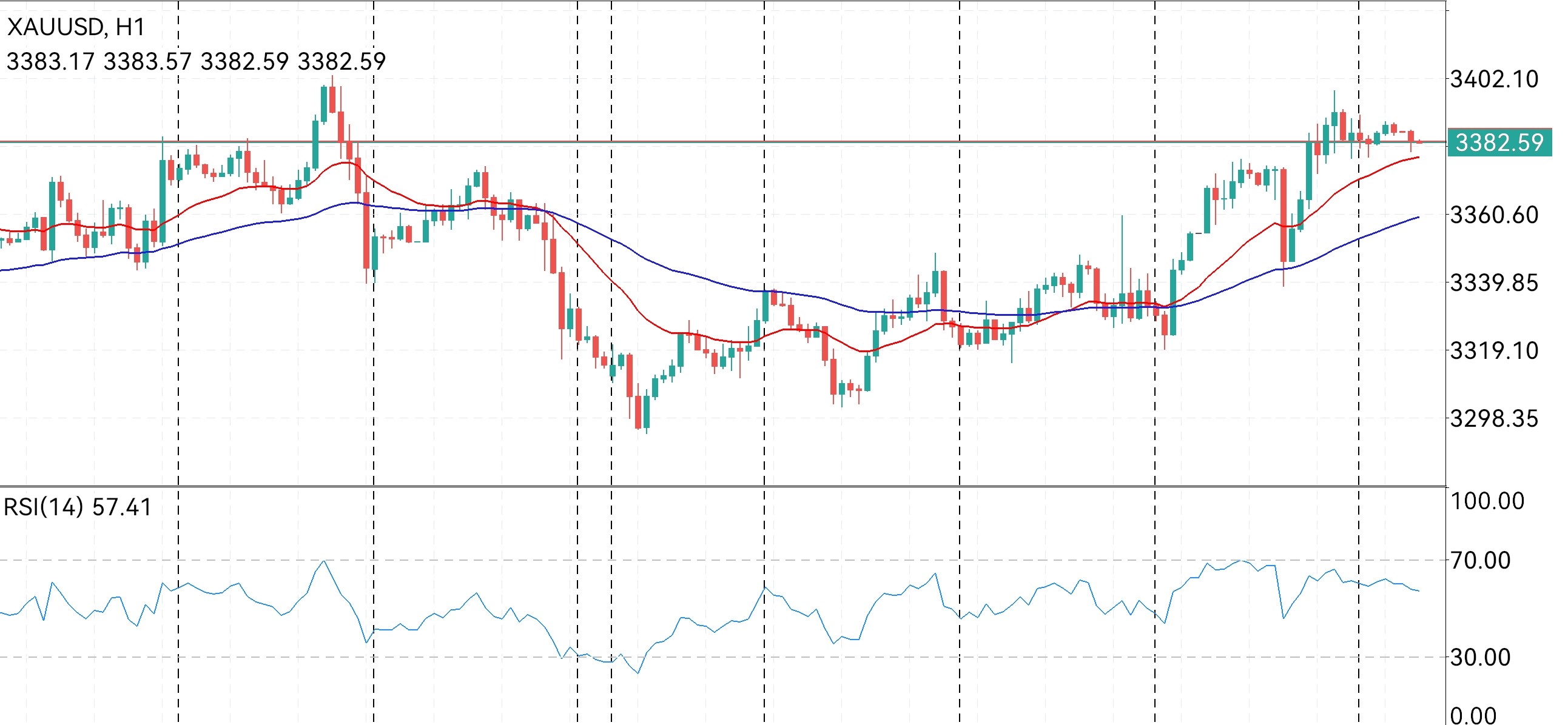Click the last candle at chart's right edge
Viewport: 1568px width, 725px height.
(x=1419, y=142)
